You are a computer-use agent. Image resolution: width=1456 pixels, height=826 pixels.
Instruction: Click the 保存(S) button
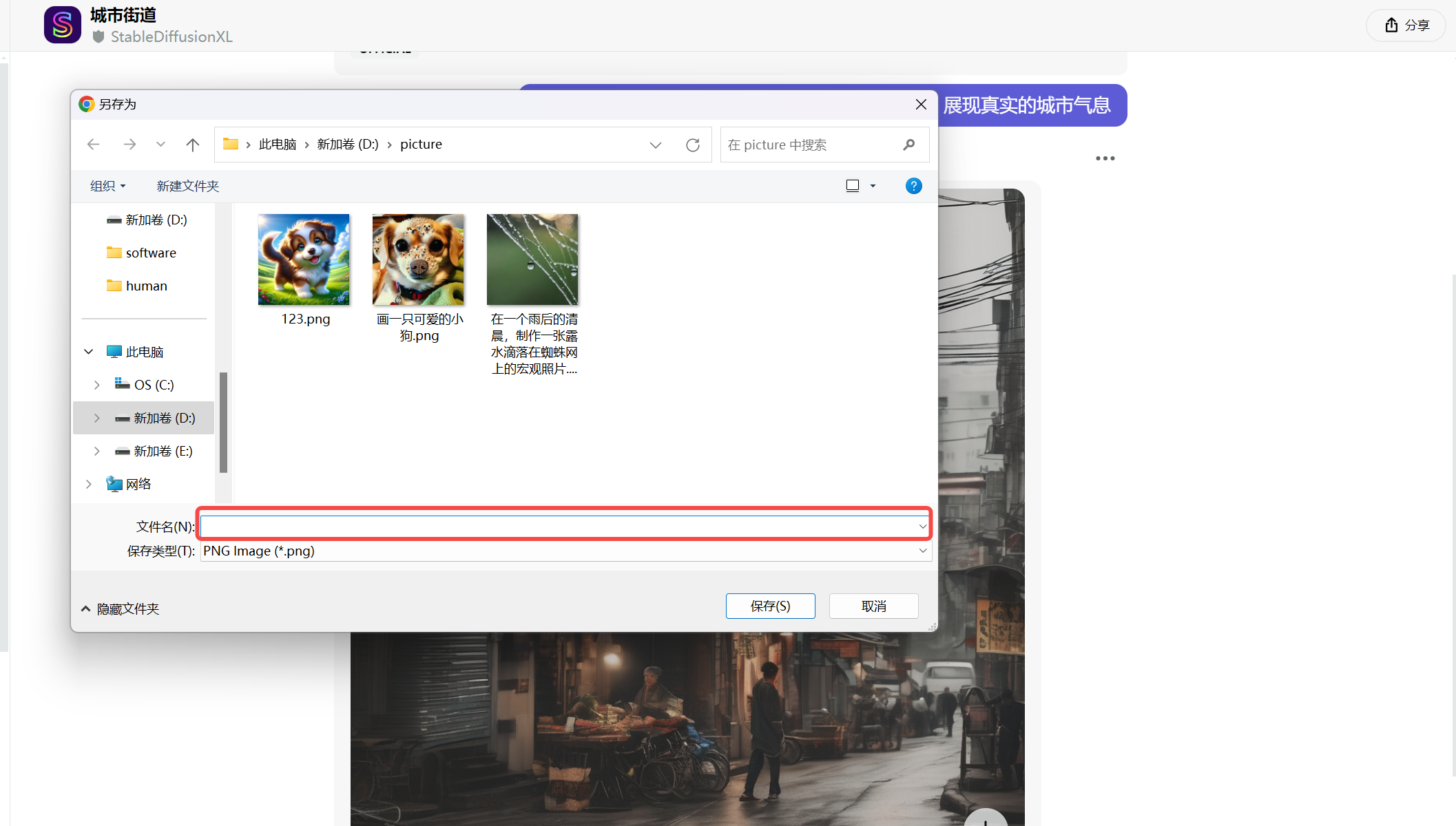(770, 606)
